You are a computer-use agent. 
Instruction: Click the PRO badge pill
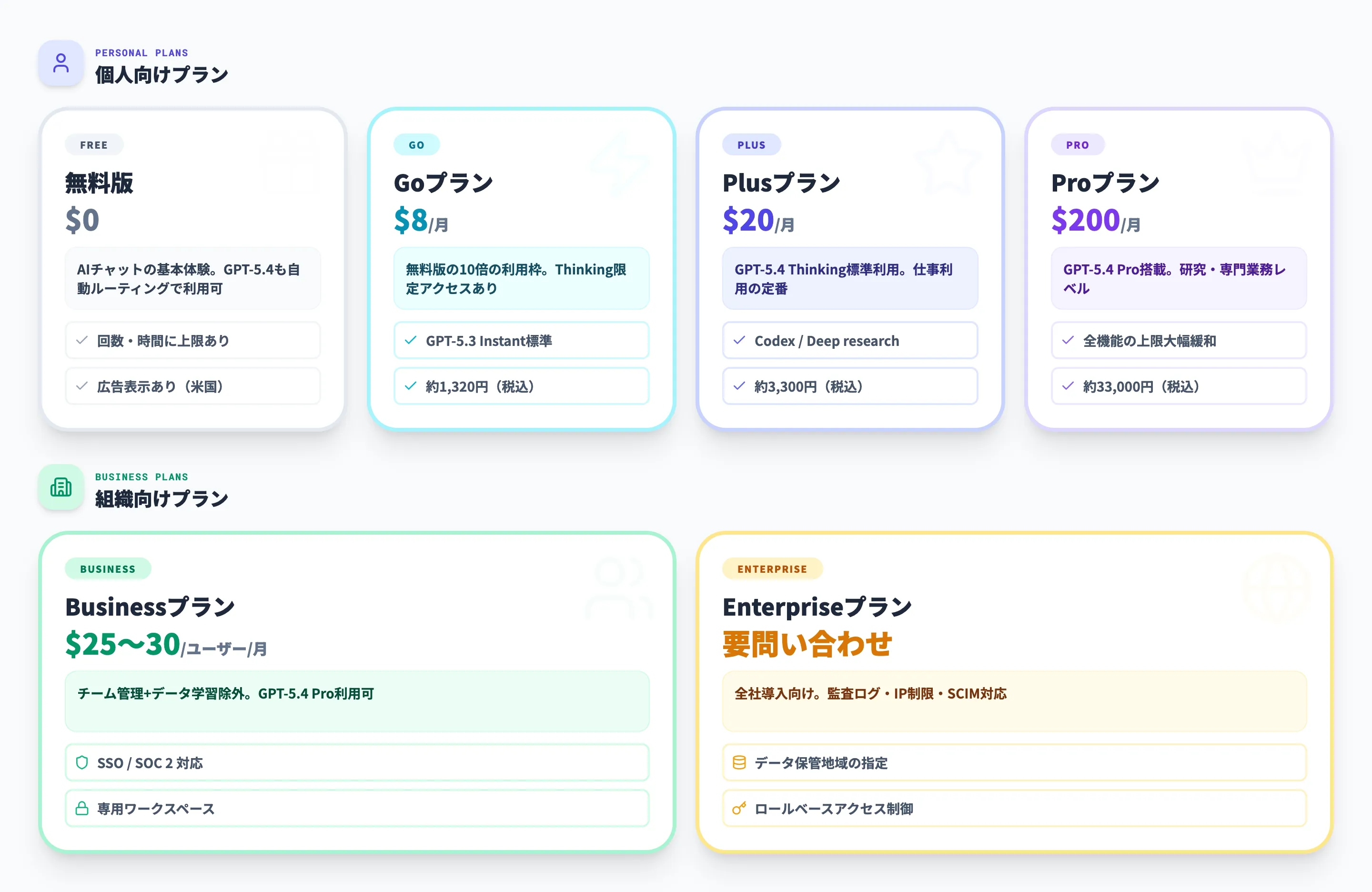point(1078,145)
